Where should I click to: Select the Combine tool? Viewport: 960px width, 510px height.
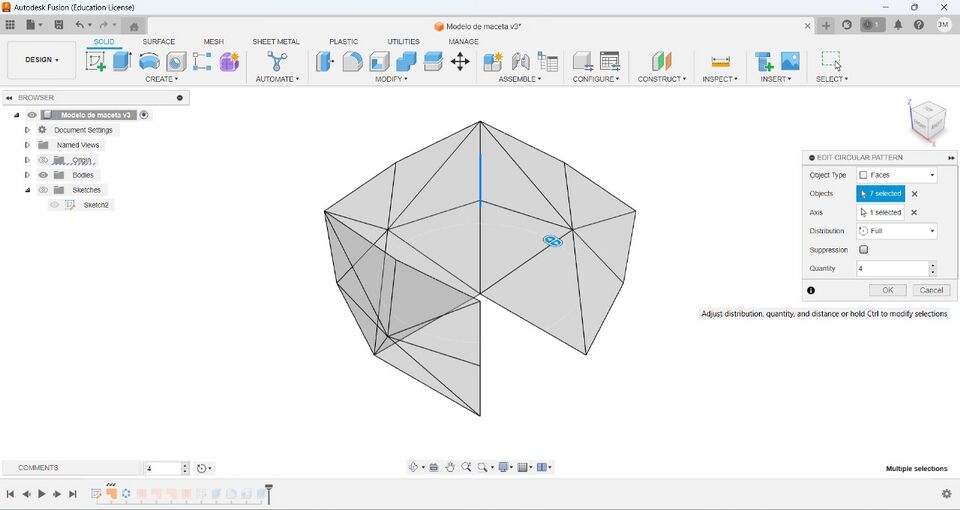click(x=406, y=61)
